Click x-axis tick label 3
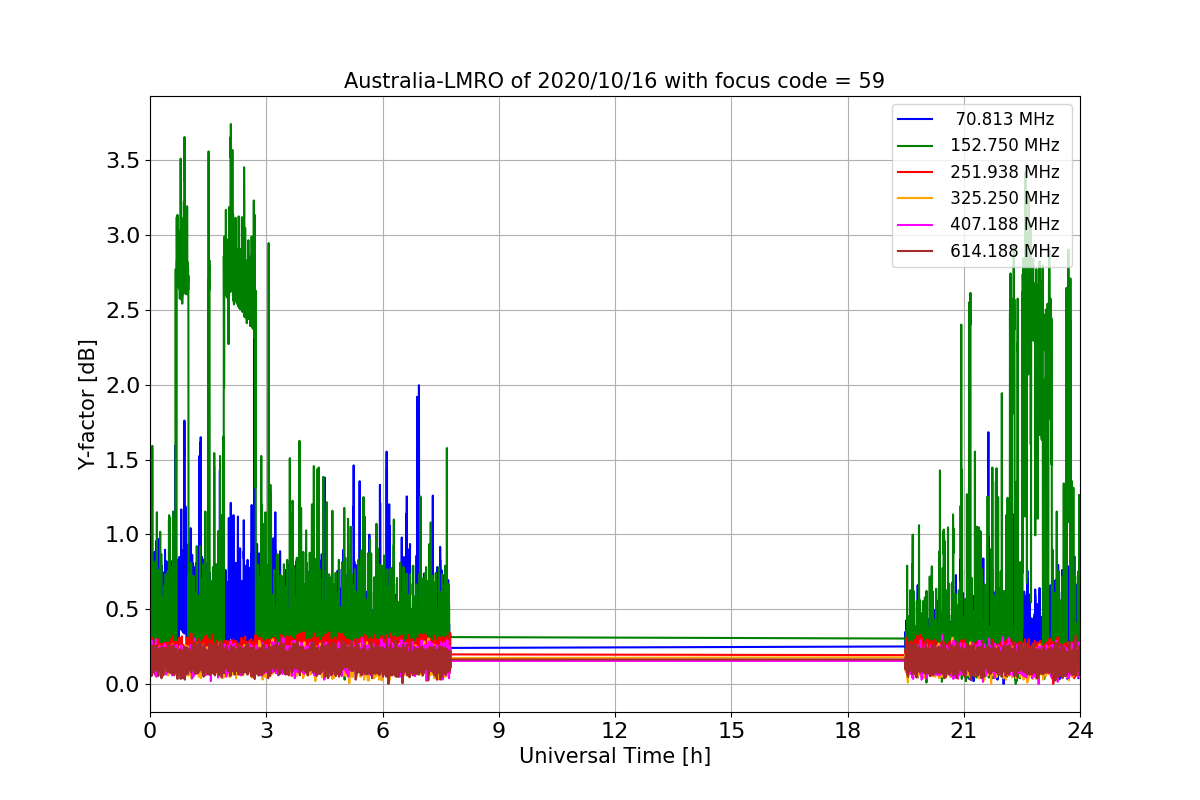 pyautogui.click(x=266, y=731)
